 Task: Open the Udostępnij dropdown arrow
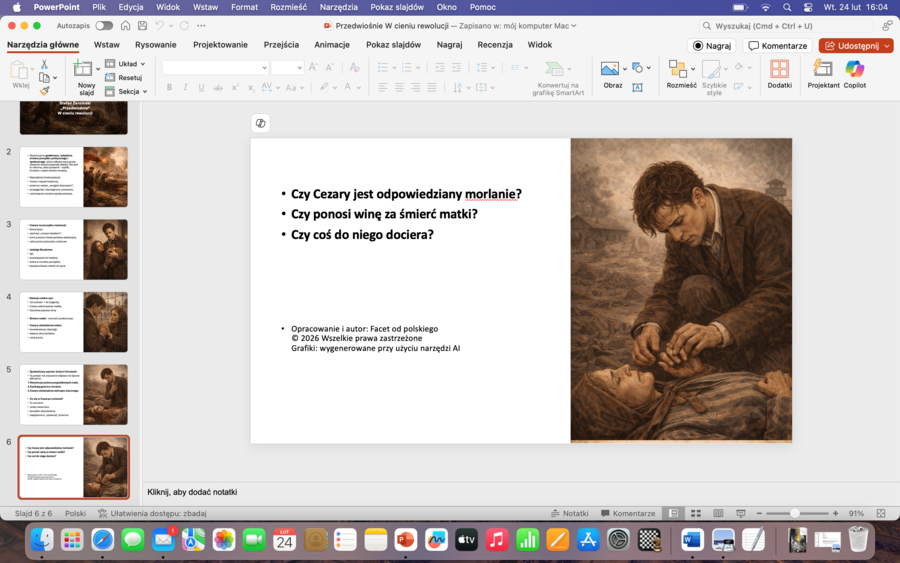[887, 46]
